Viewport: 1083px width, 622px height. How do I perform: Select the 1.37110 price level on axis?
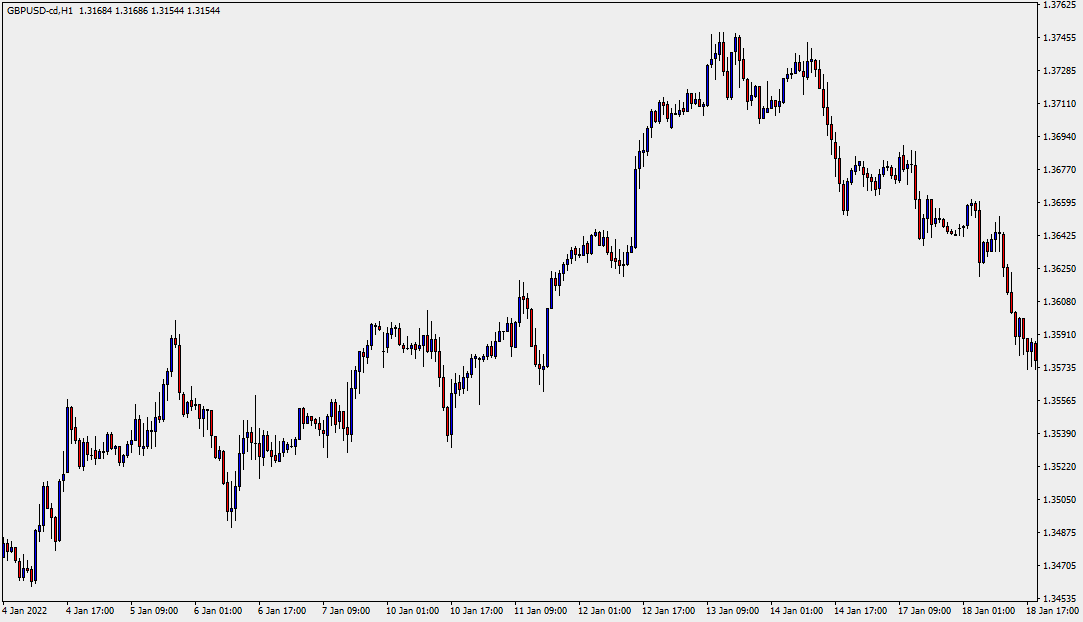point(1058,104)
